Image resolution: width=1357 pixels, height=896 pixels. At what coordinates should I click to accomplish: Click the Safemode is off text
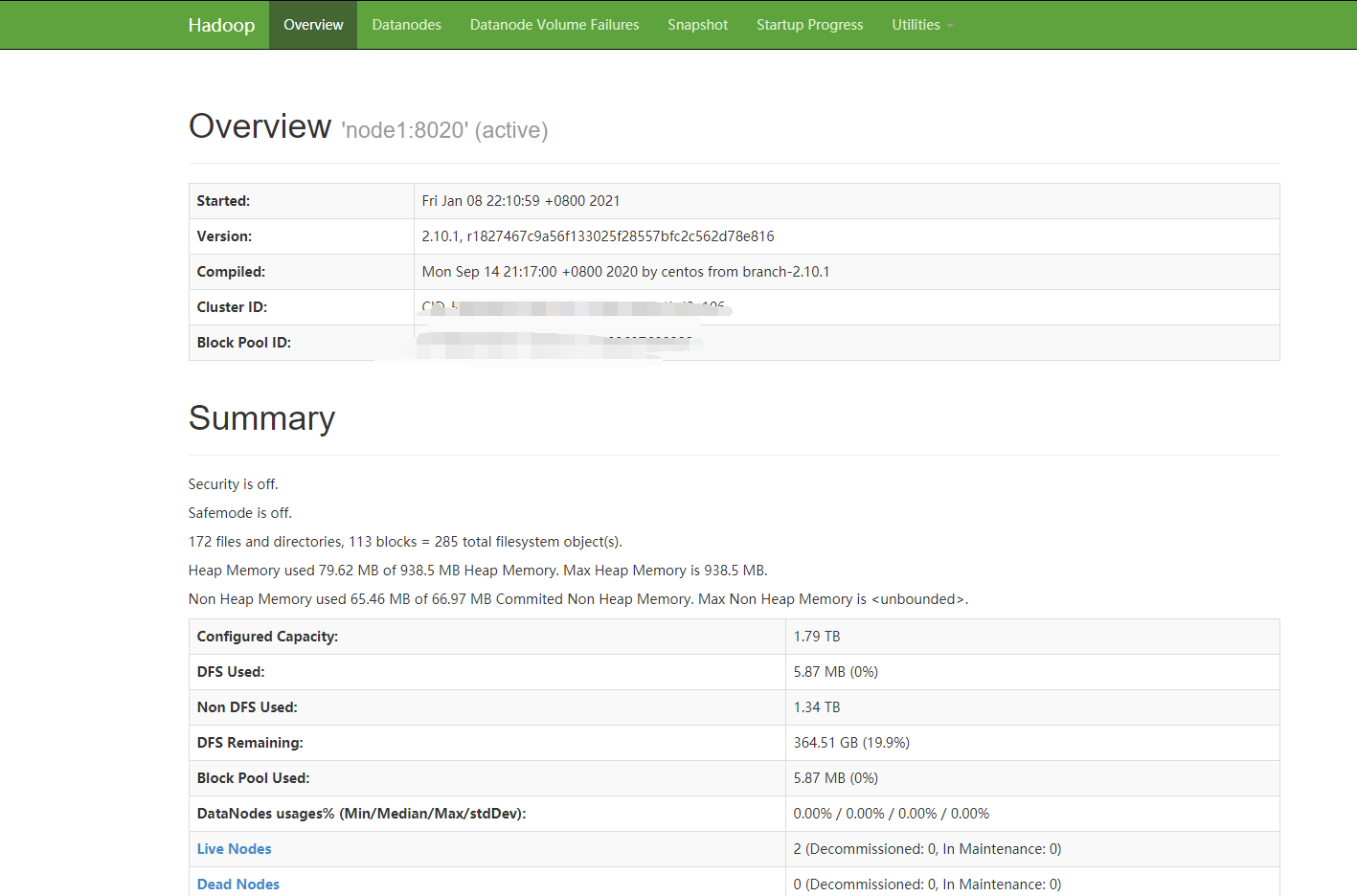point(239,513)
